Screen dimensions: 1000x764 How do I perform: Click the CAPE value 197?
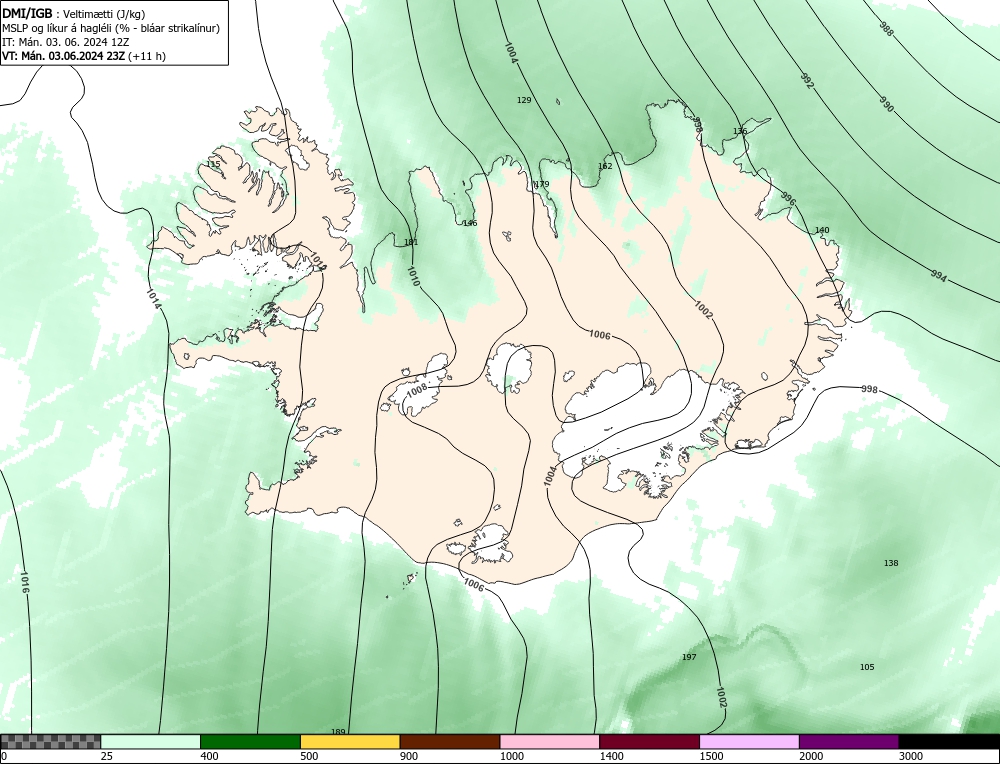tap(689, 657)
